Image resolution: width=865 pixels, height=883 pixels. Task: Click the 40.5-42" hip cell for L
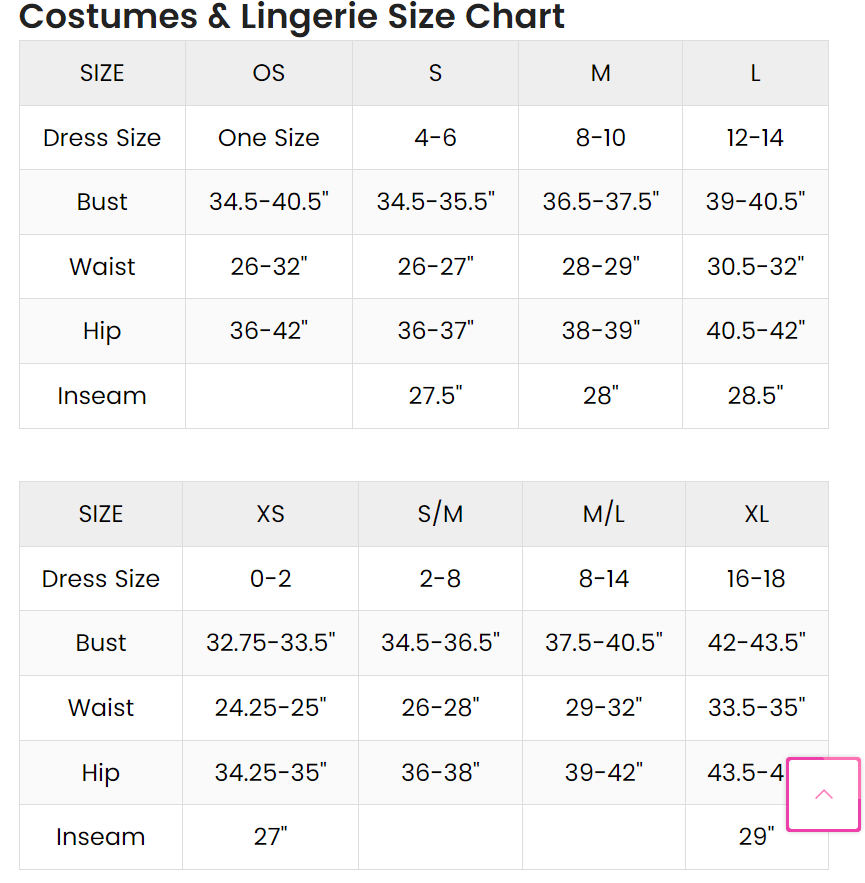tap(755, 331)
